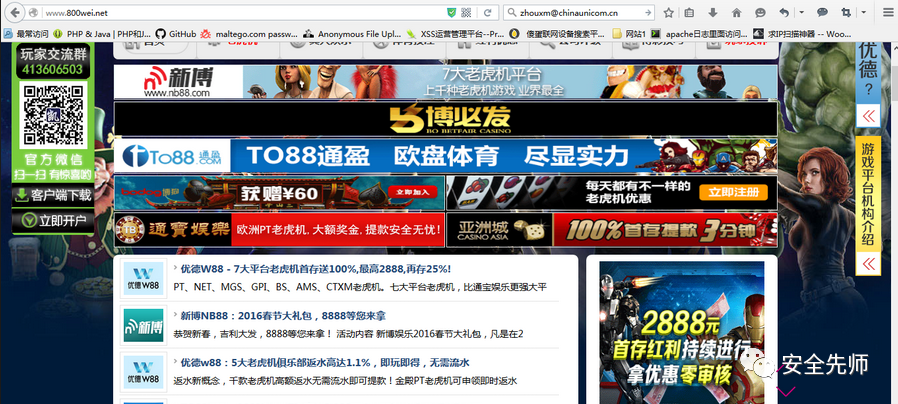Viewport: 898px width, 404px height.
Task: Click the undo curved arrow toolbar icon
Action: click(x=785, y=13)
